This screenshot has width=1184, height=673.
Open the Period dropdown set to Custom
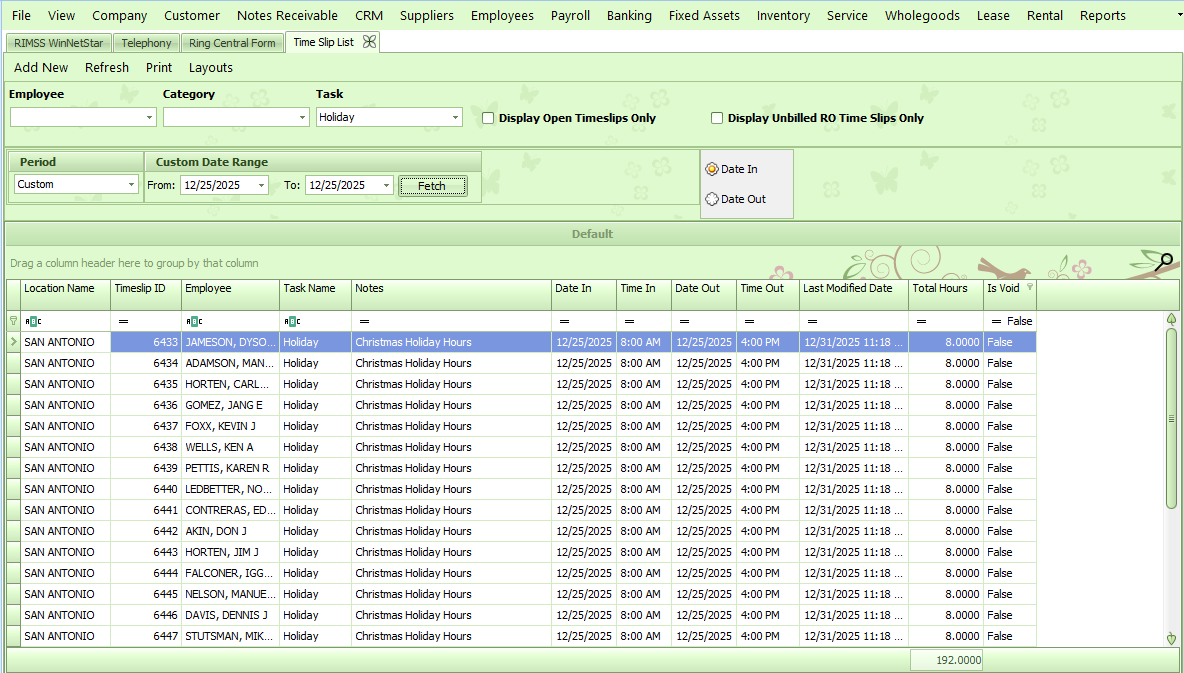[131, 184]
